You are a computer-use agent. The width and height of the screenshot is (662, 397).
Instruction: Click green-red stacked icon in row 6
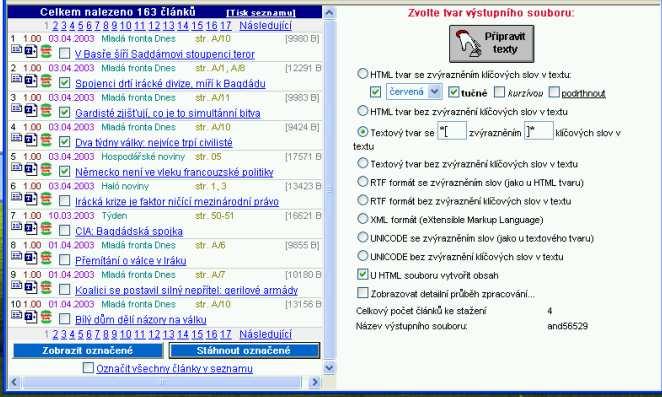[x=46, y=199]
